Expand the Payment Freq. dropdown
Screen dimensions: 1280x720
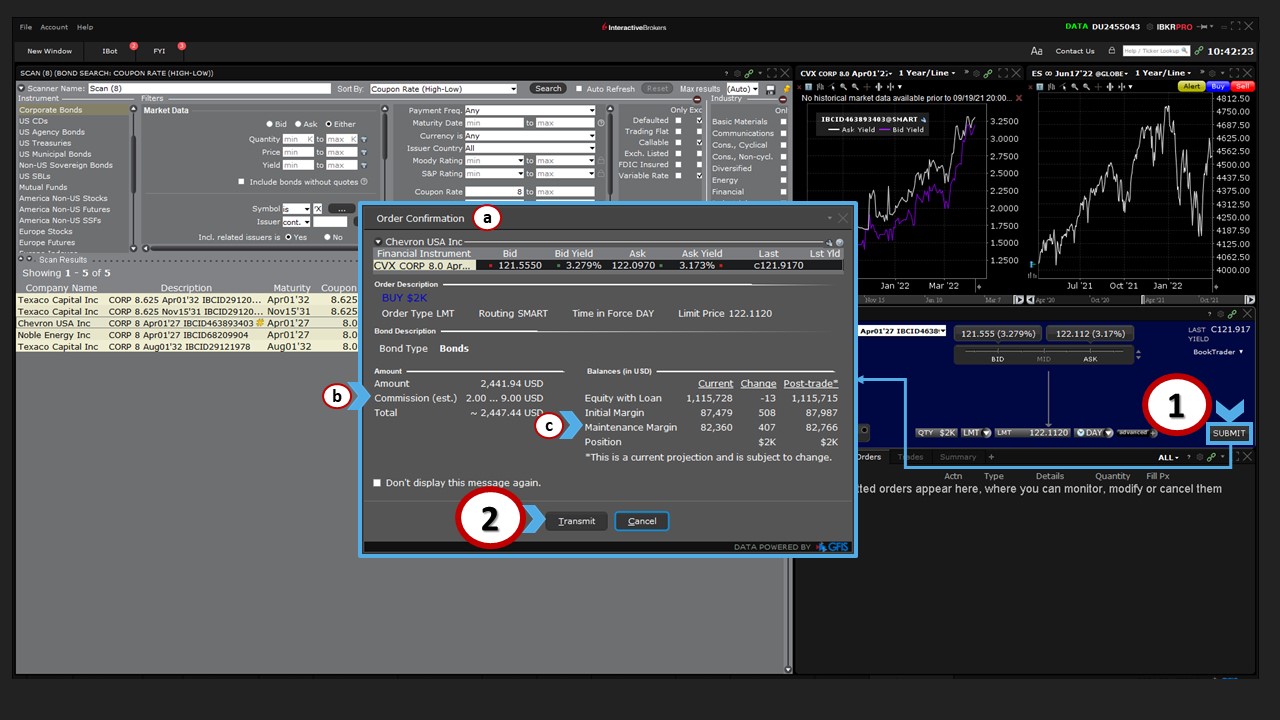pyautogui.click(x=529, y=111)
